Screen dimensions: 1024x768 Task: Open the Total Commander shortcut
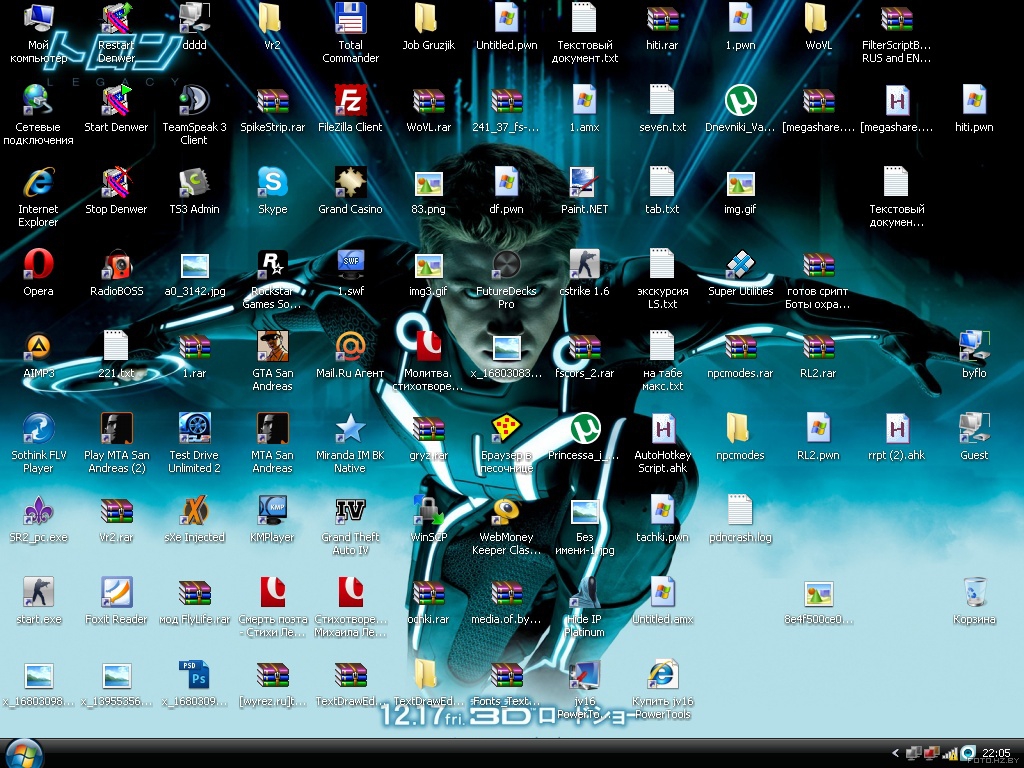coord(350,19)
